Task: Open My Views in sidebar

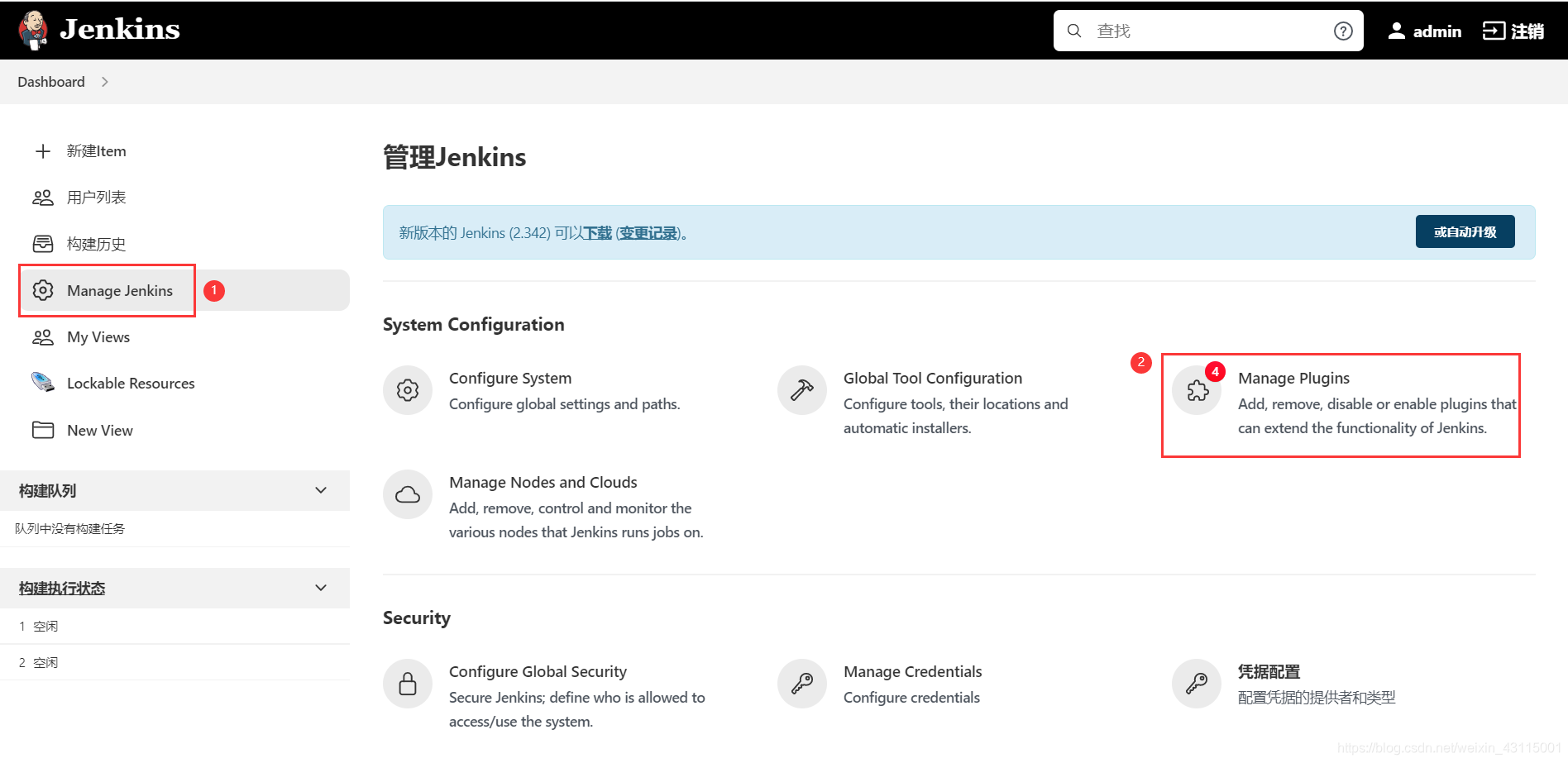Action: pos(98,337)
